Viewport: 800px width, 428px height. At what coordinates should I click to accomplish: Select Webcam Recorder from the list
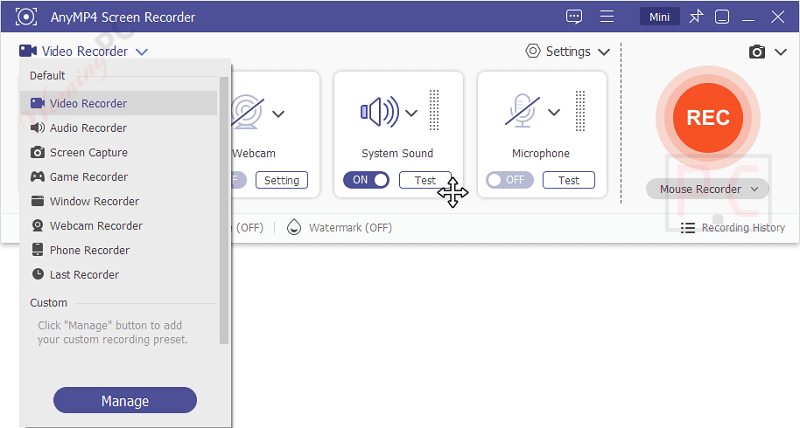coord(118,225)
